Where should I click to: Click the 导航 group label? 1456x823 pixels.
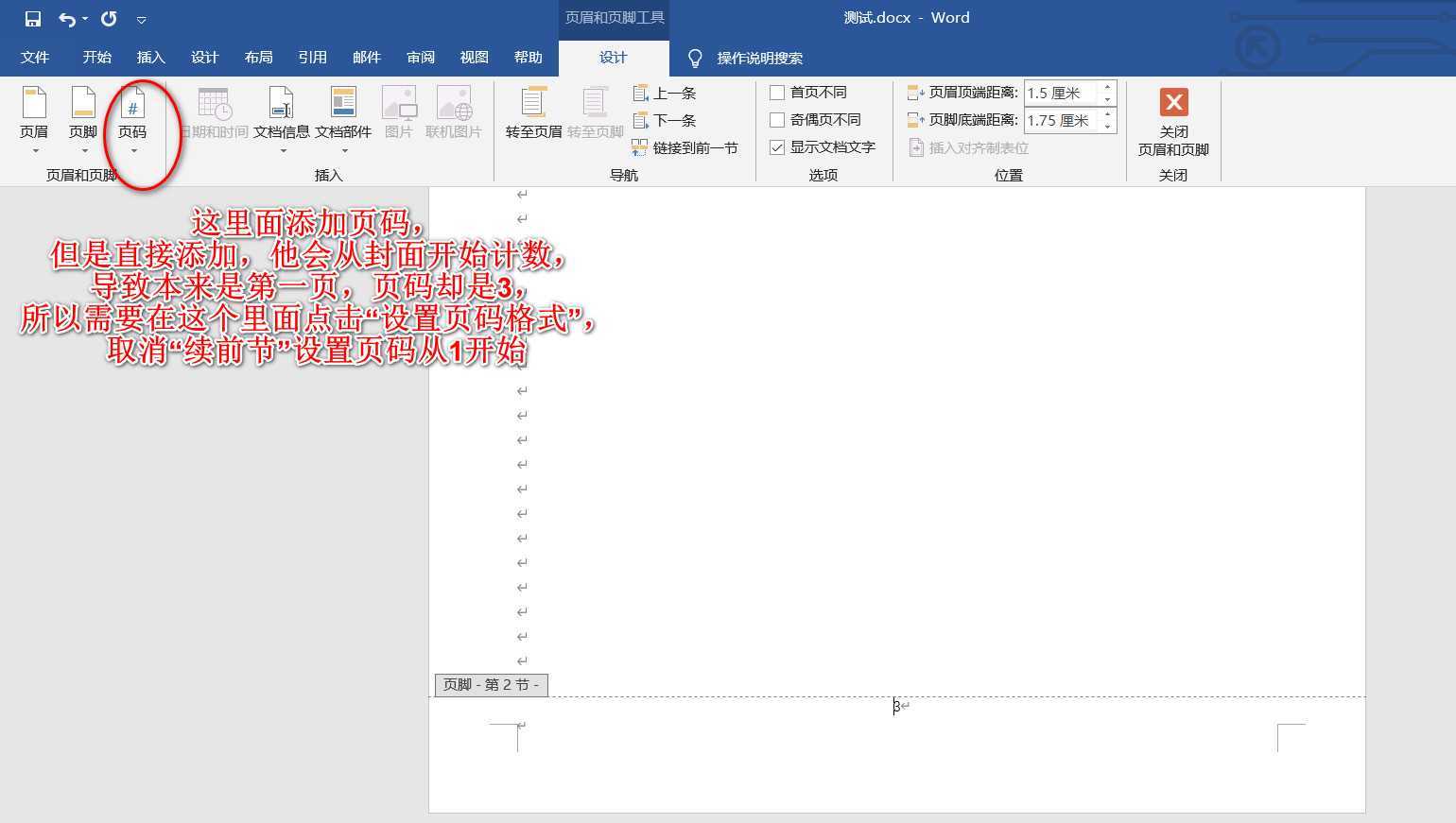click(x=624, y=176)
